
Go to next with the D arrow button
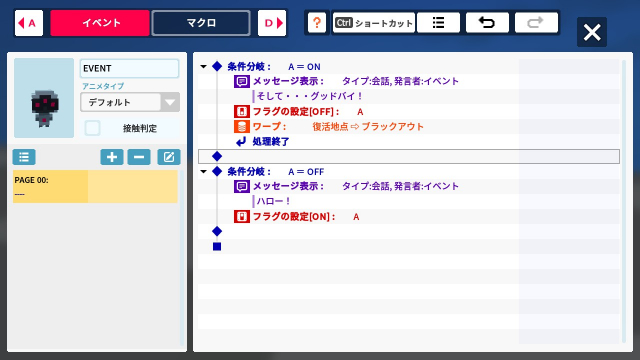pos(272,23)
